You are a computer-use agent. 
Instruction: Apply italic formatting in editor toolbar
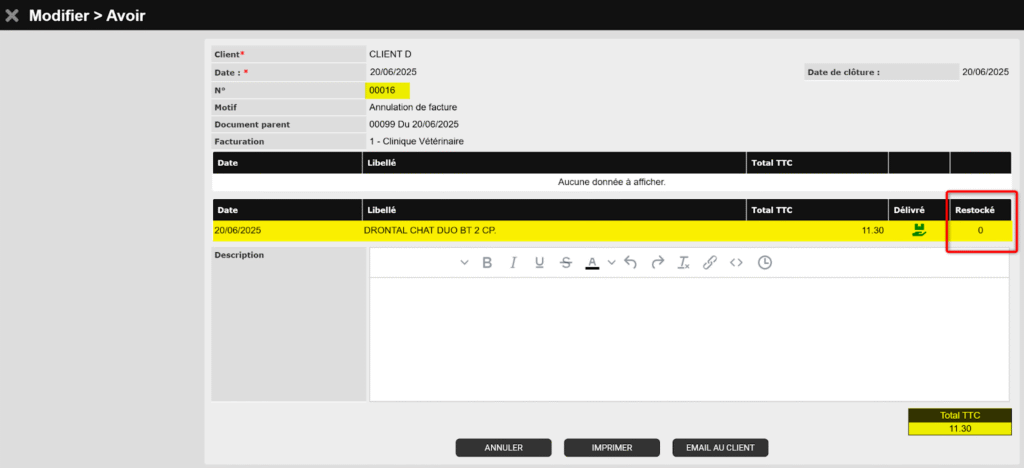pyautogui.click(x=514, y=263)
